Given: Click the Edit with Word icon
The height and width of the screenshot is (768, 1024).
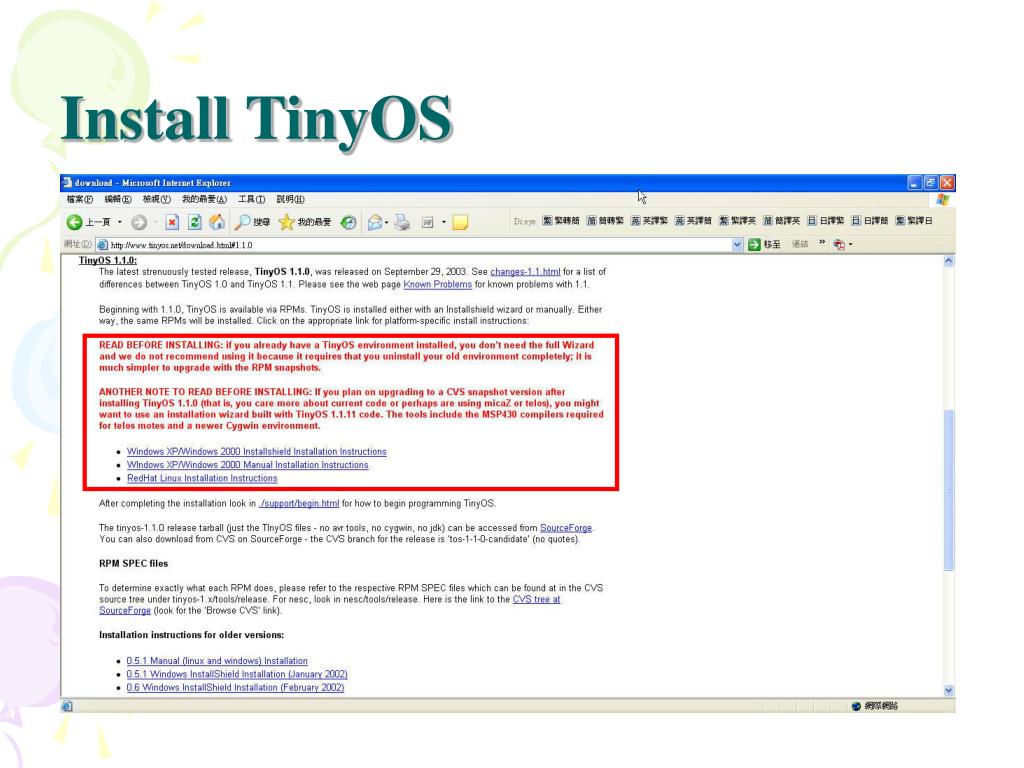Looking at the screenshot, I should click(x=428, y=222).
